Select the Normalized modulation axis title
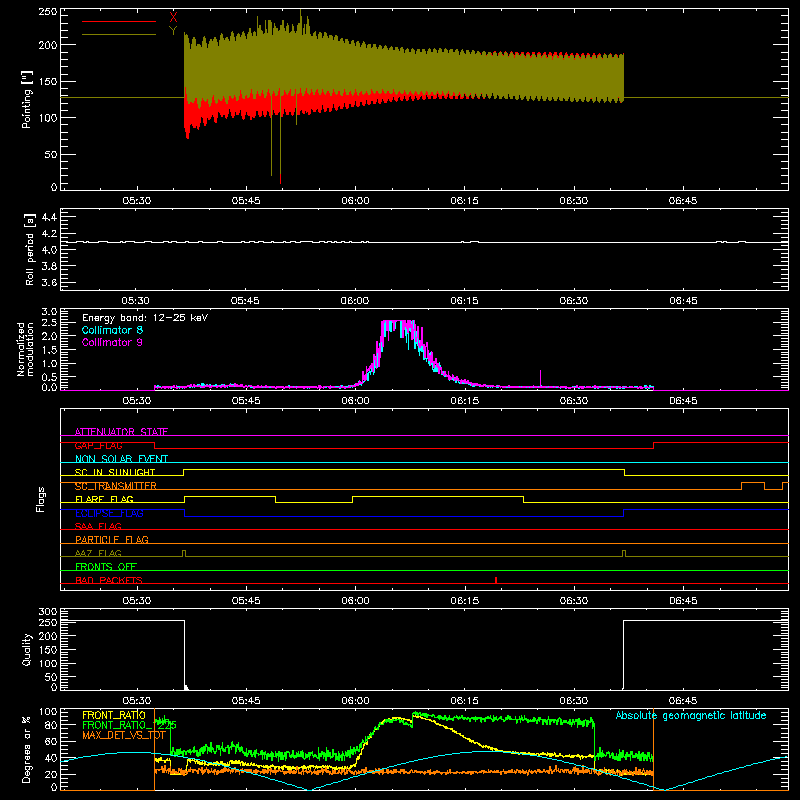This screenshot has width=800, height=800. tap(25, 349)
